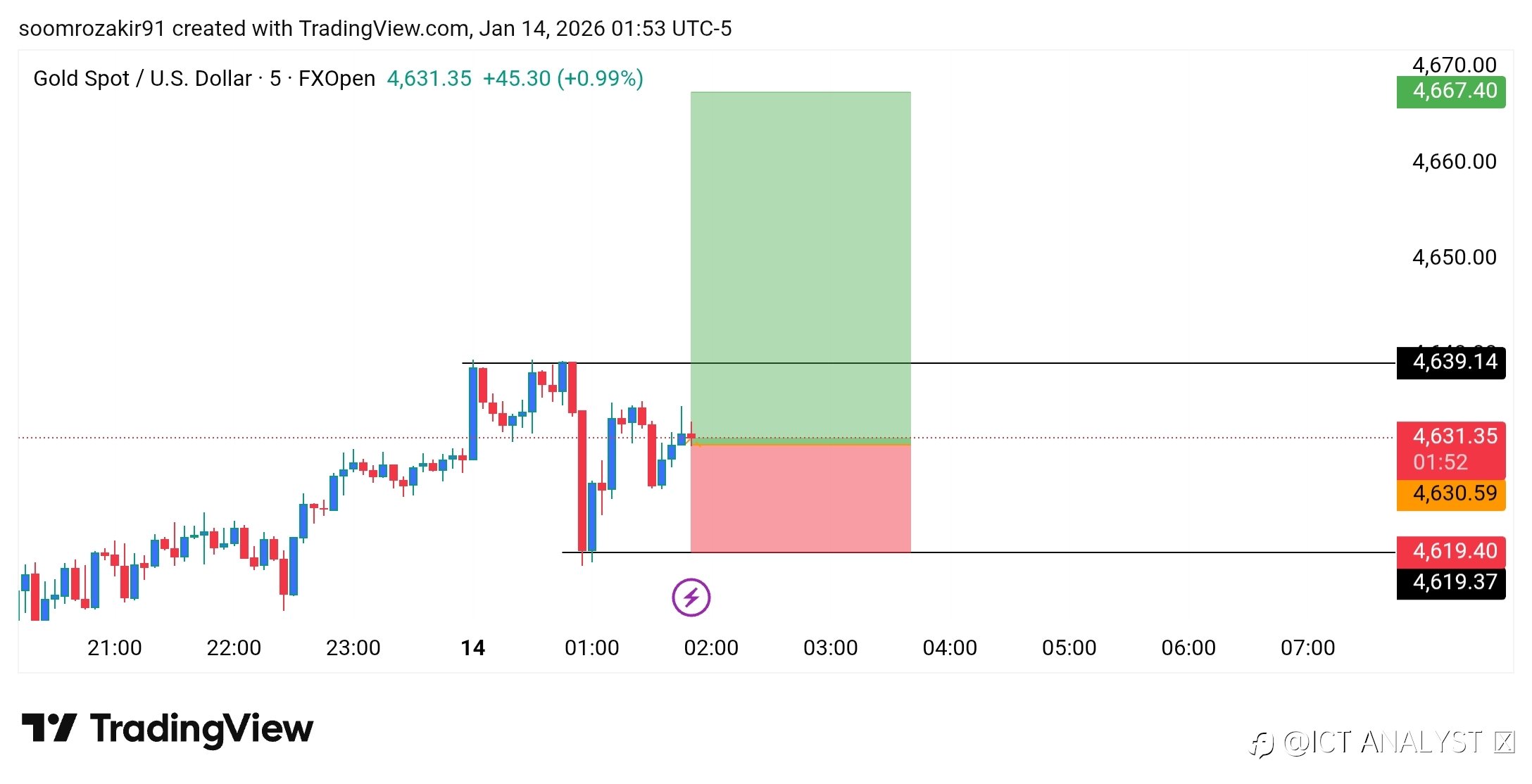Click the Gold Spot / U.S. Dollar title
1532x784 pixels.
tap(142, 78)
